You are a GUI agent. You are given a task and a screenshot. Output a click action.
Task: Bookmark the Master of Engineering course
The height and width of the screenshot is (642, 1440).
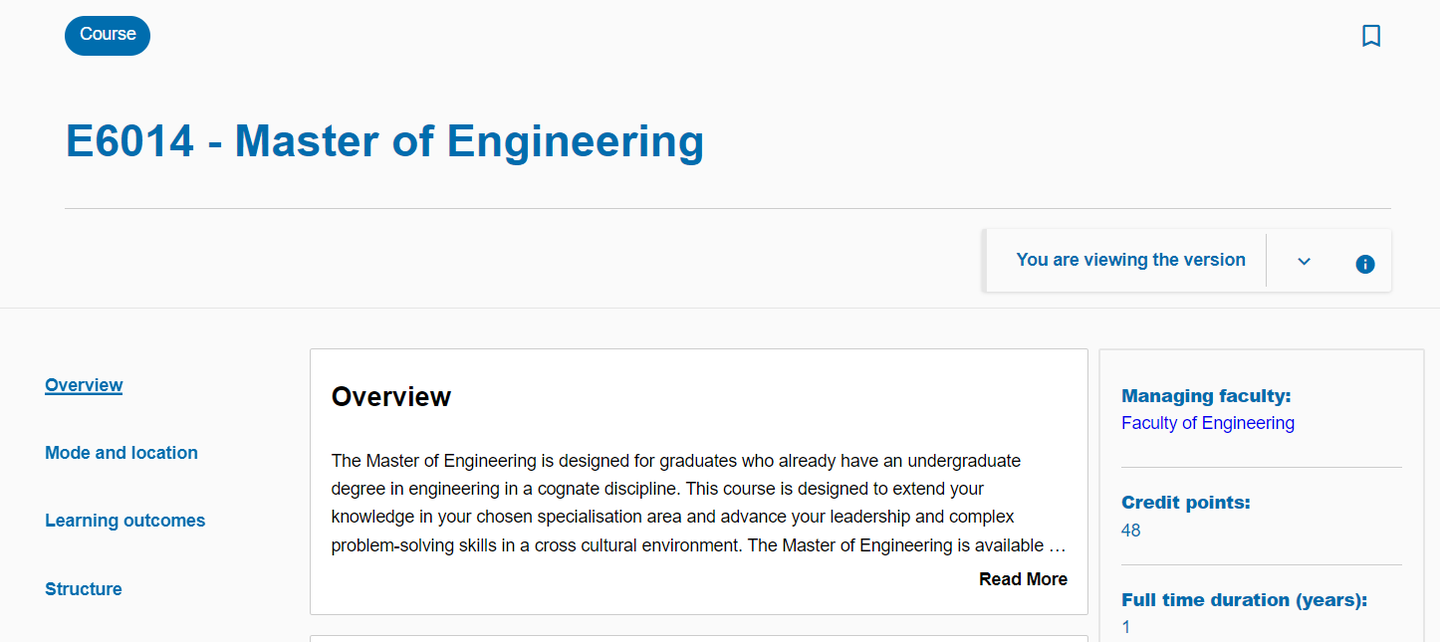tap(1371, 36)
